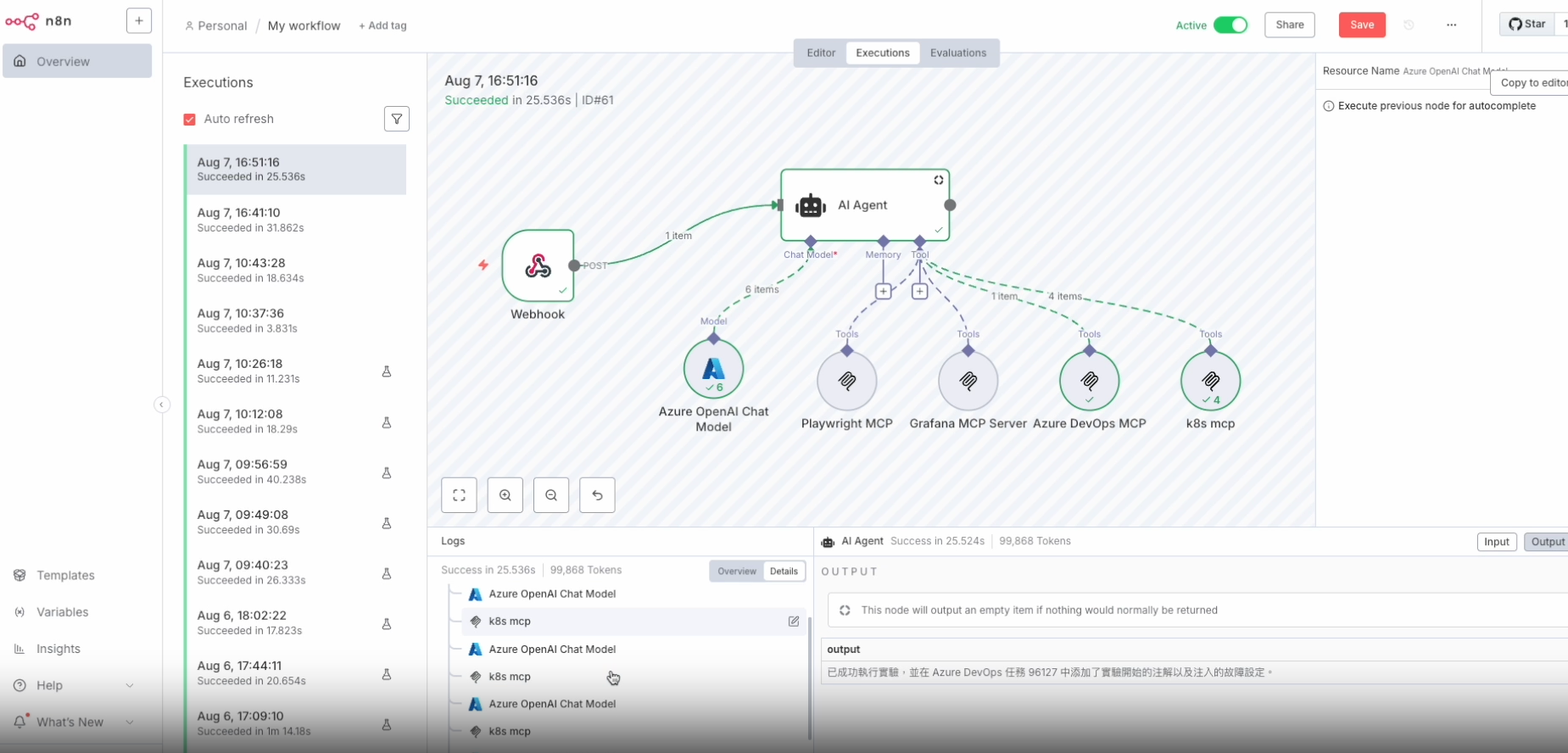Click the zoom in canvas button

coord(505,495)
